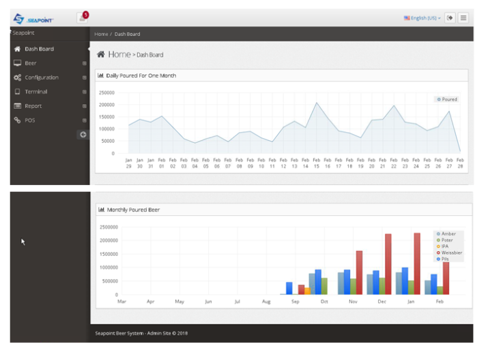Open the Report sidebar menu

(50, 106)
